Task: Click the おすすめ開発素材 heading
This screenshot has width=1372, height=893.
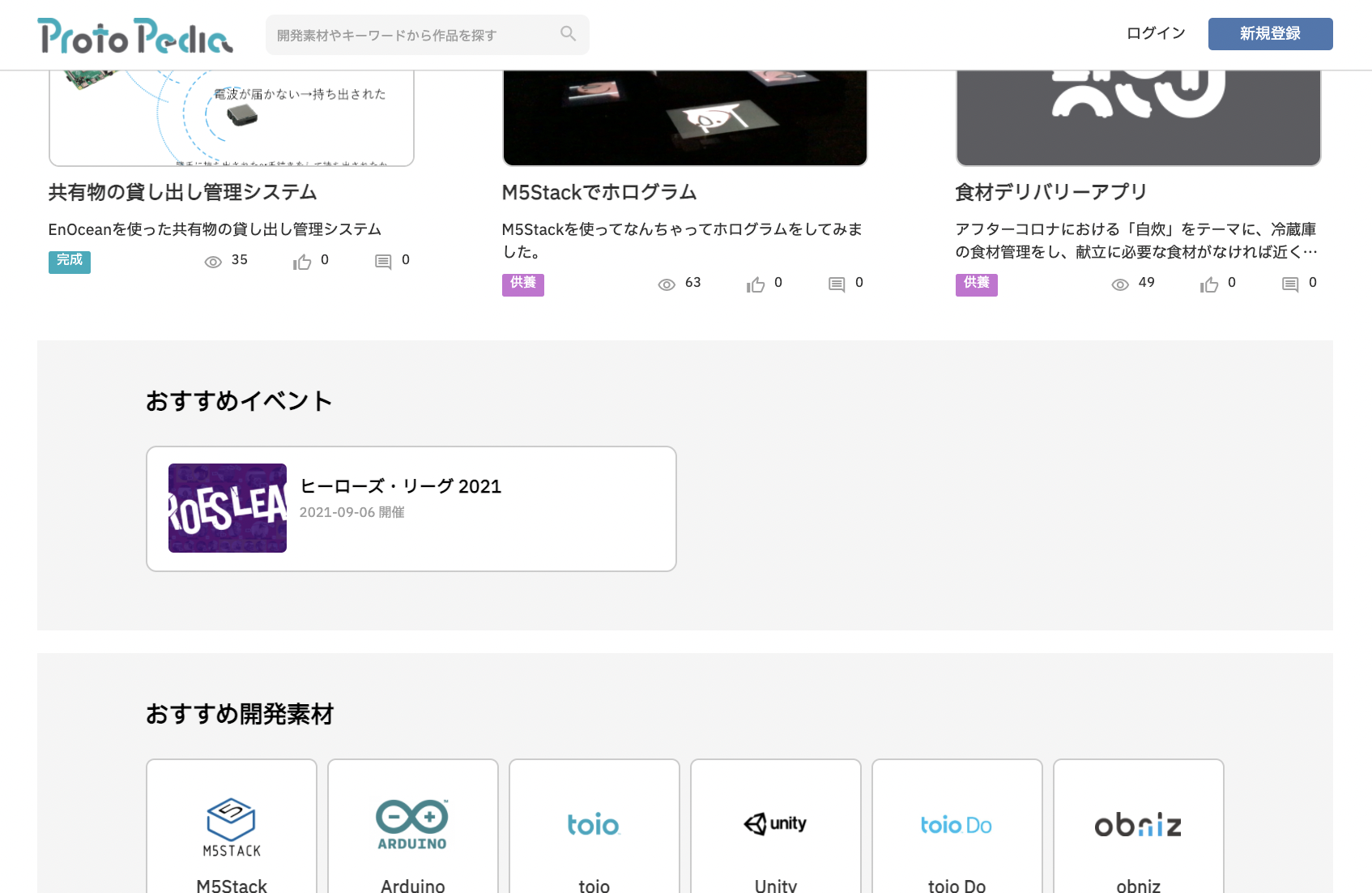Action: [x=240, y=714]
